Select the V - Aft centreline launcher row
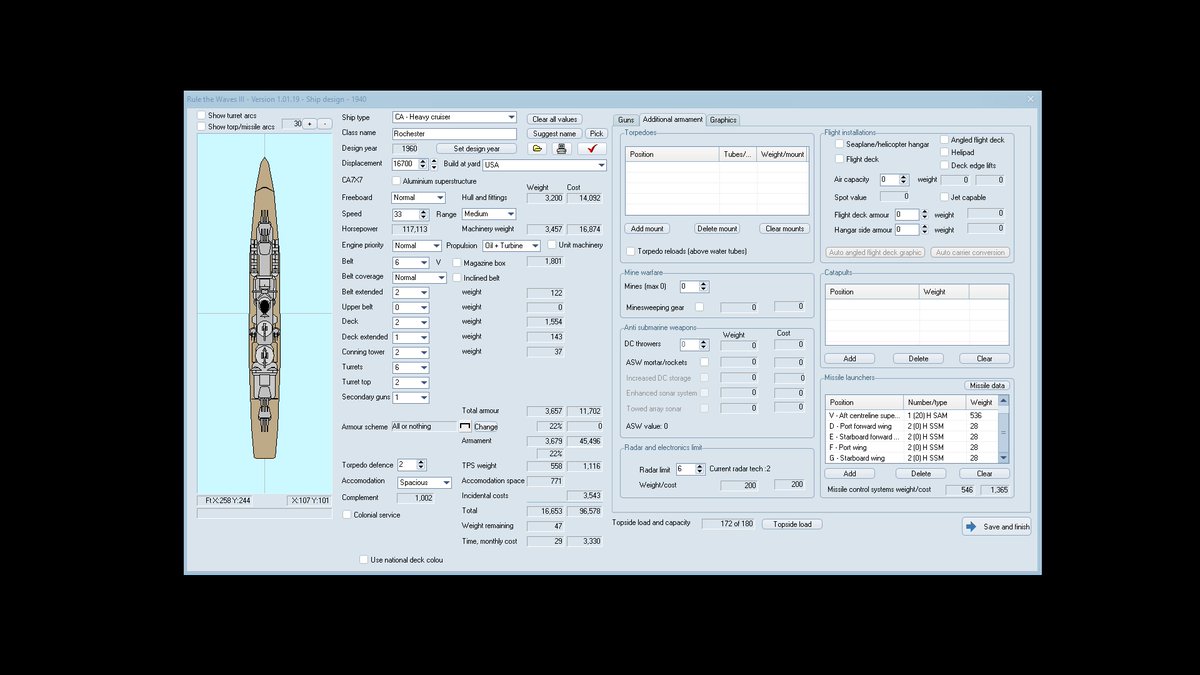 (911, 414)
